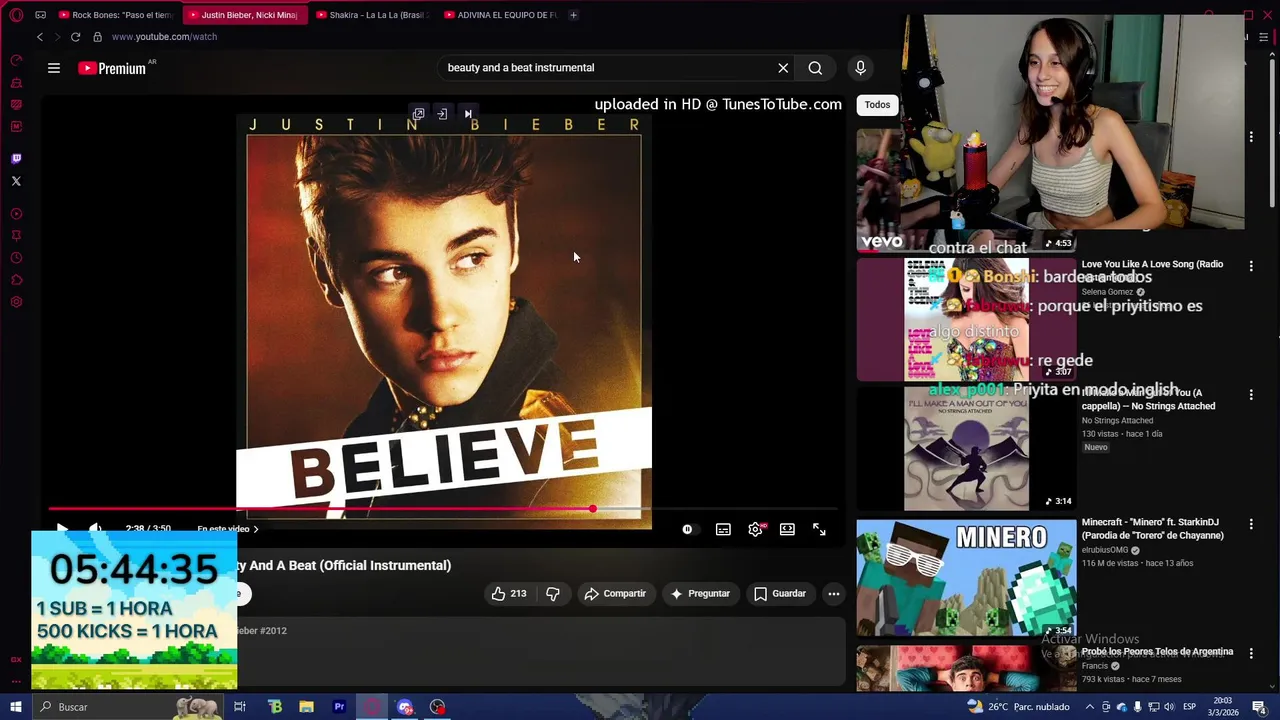
Task: Open the Opera GX menu logo
Action: tap(16, 15)
